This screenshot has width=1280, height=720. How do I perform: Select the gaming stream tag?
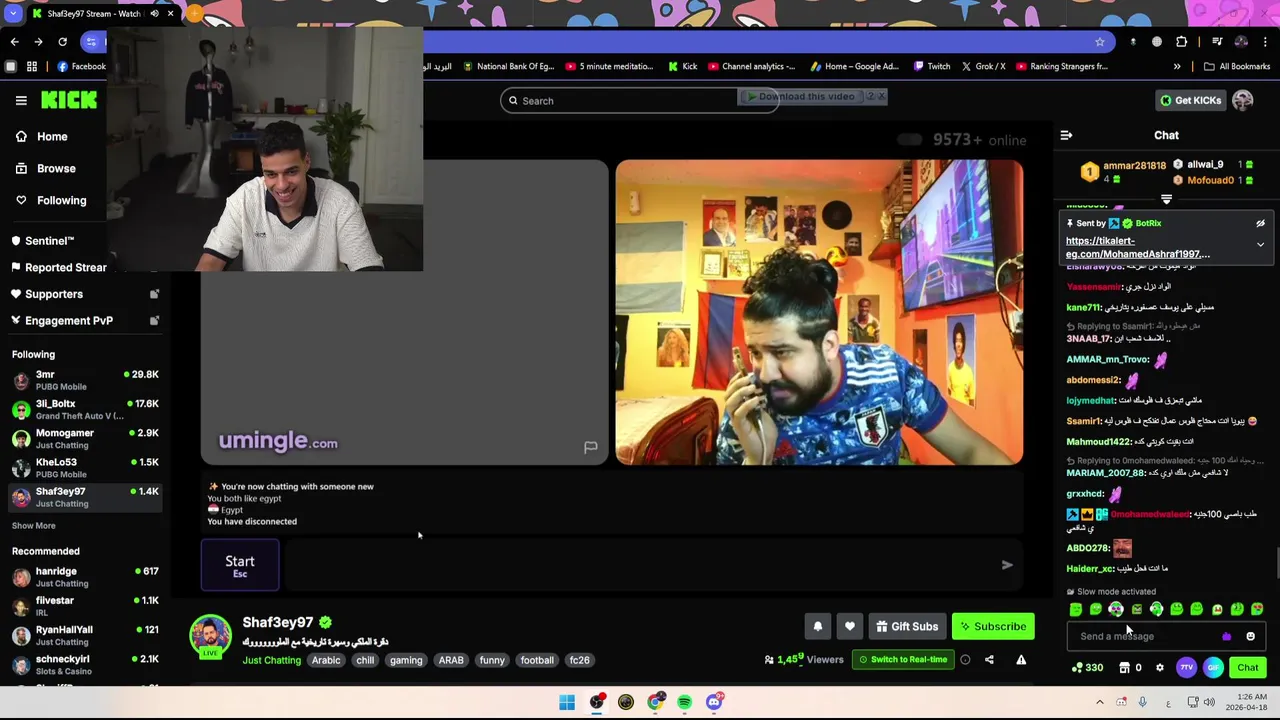(406, 660)
